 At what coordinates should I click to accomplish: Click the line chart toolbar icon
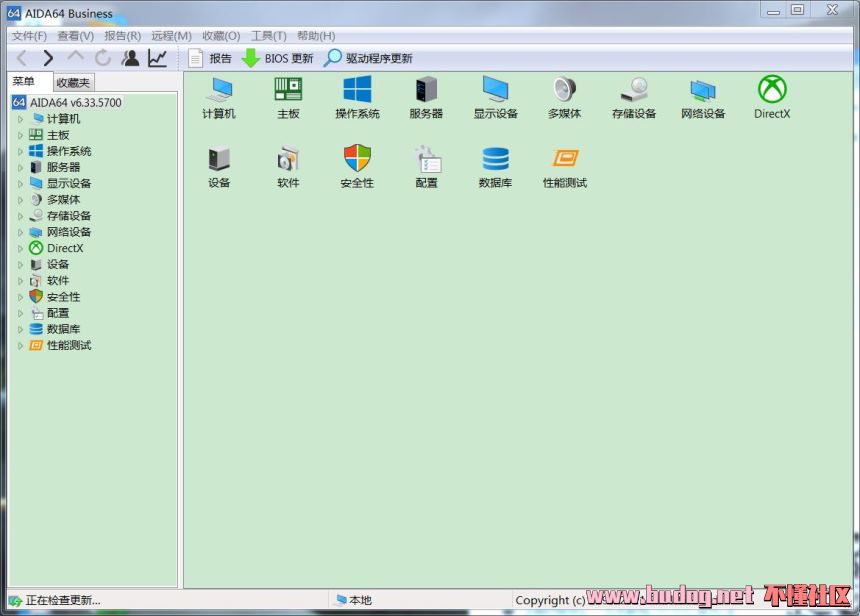[157, 58]
